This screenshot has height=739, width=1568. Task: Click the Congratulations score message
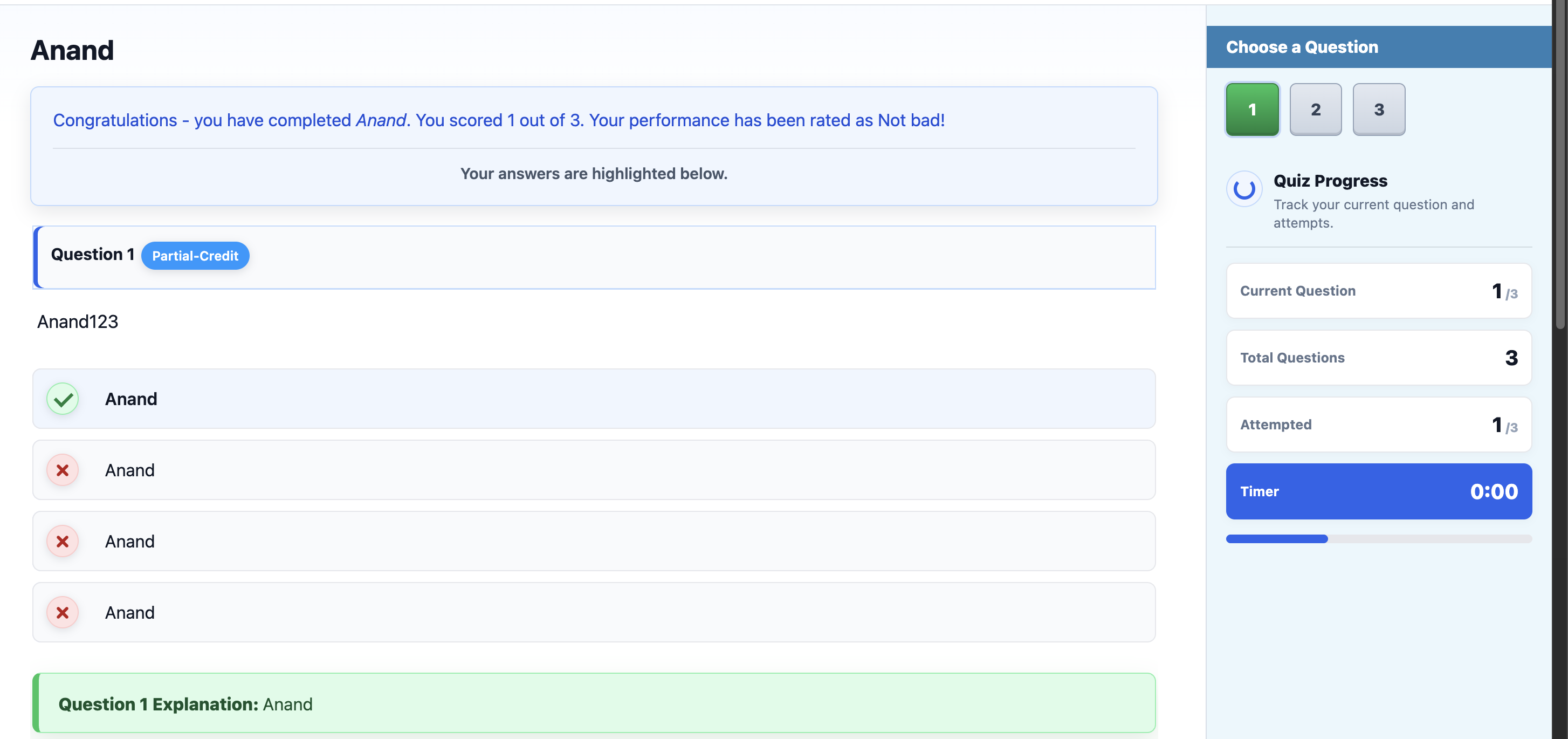click(499, 120)
